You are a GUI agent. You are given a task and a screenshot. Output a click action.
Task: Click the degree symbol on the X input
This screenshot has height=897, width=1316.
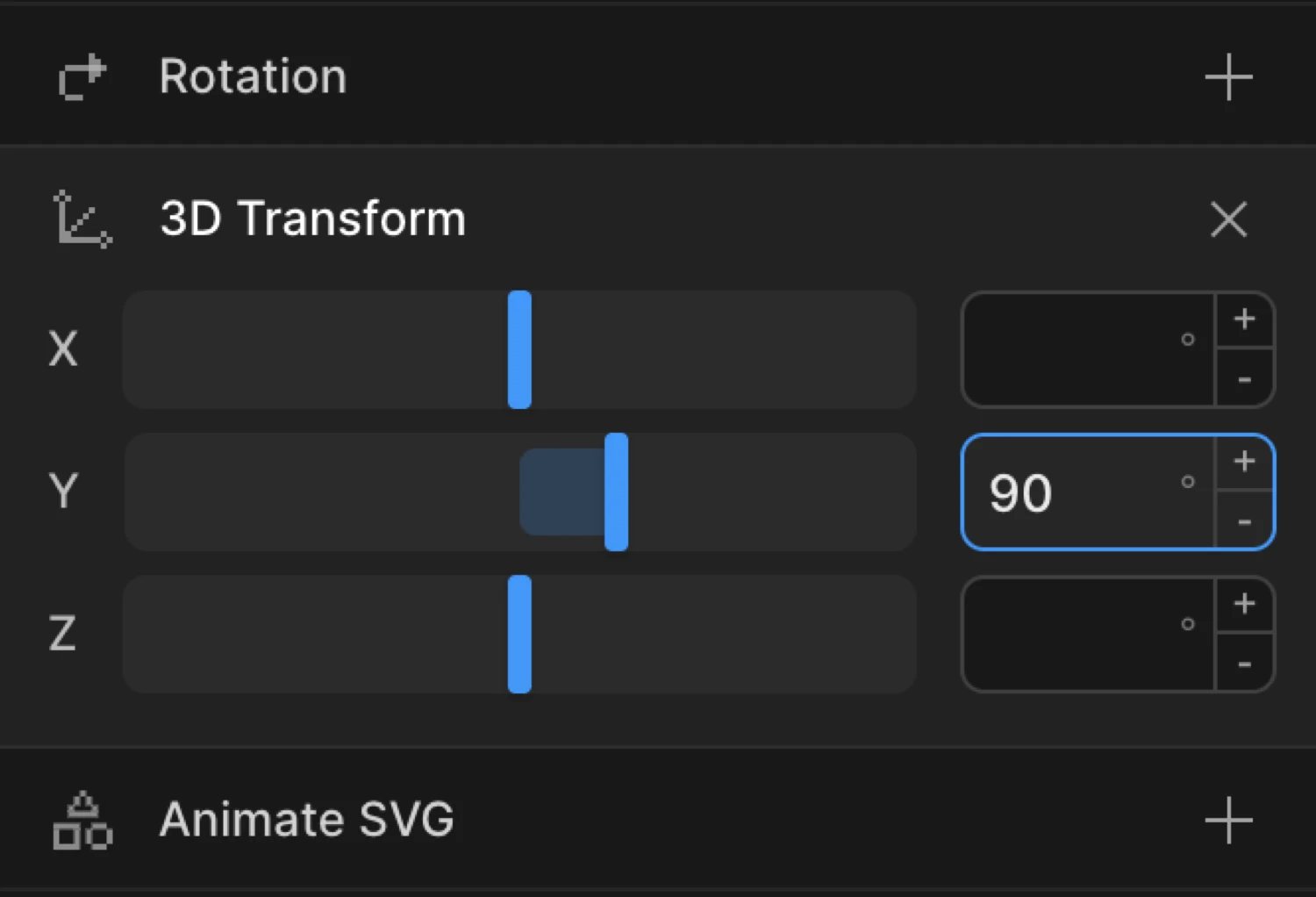click(1188, 340)
